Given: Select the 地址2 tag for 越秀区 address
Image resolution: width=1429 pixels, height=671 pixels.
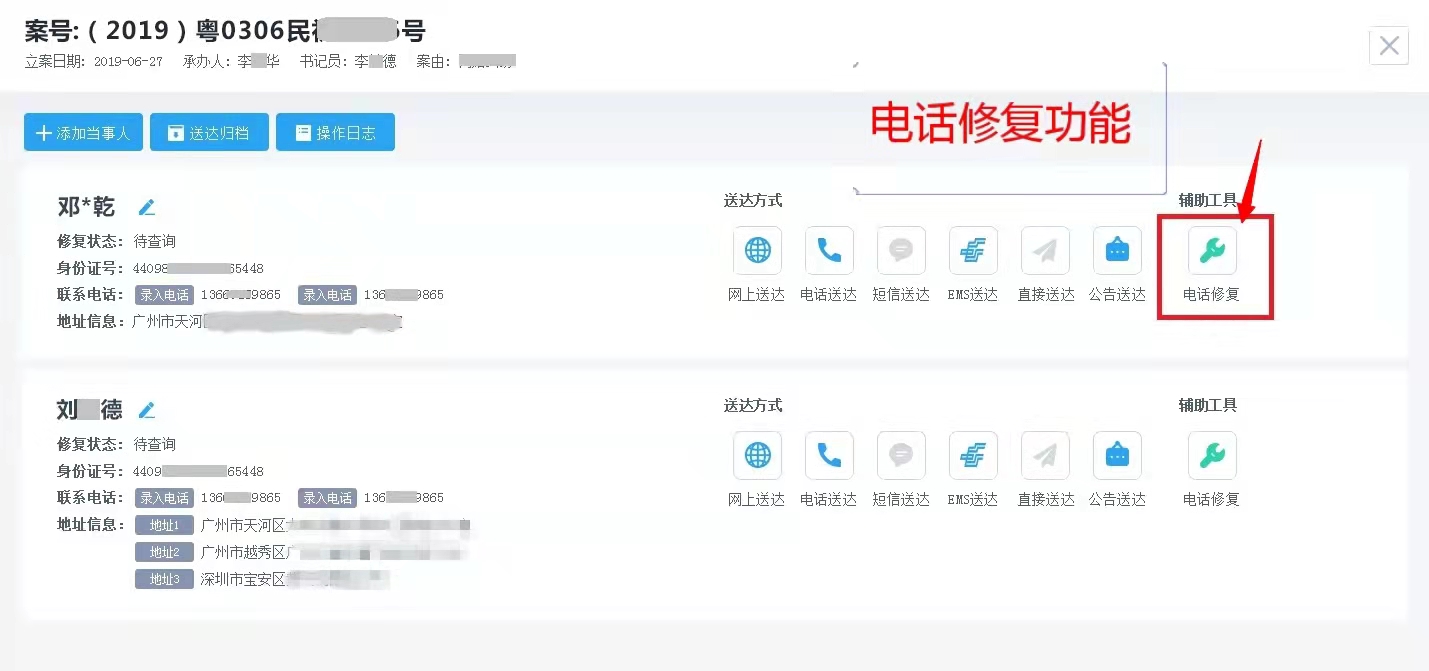Looking at the screenshot, I should tap(164, 552).
